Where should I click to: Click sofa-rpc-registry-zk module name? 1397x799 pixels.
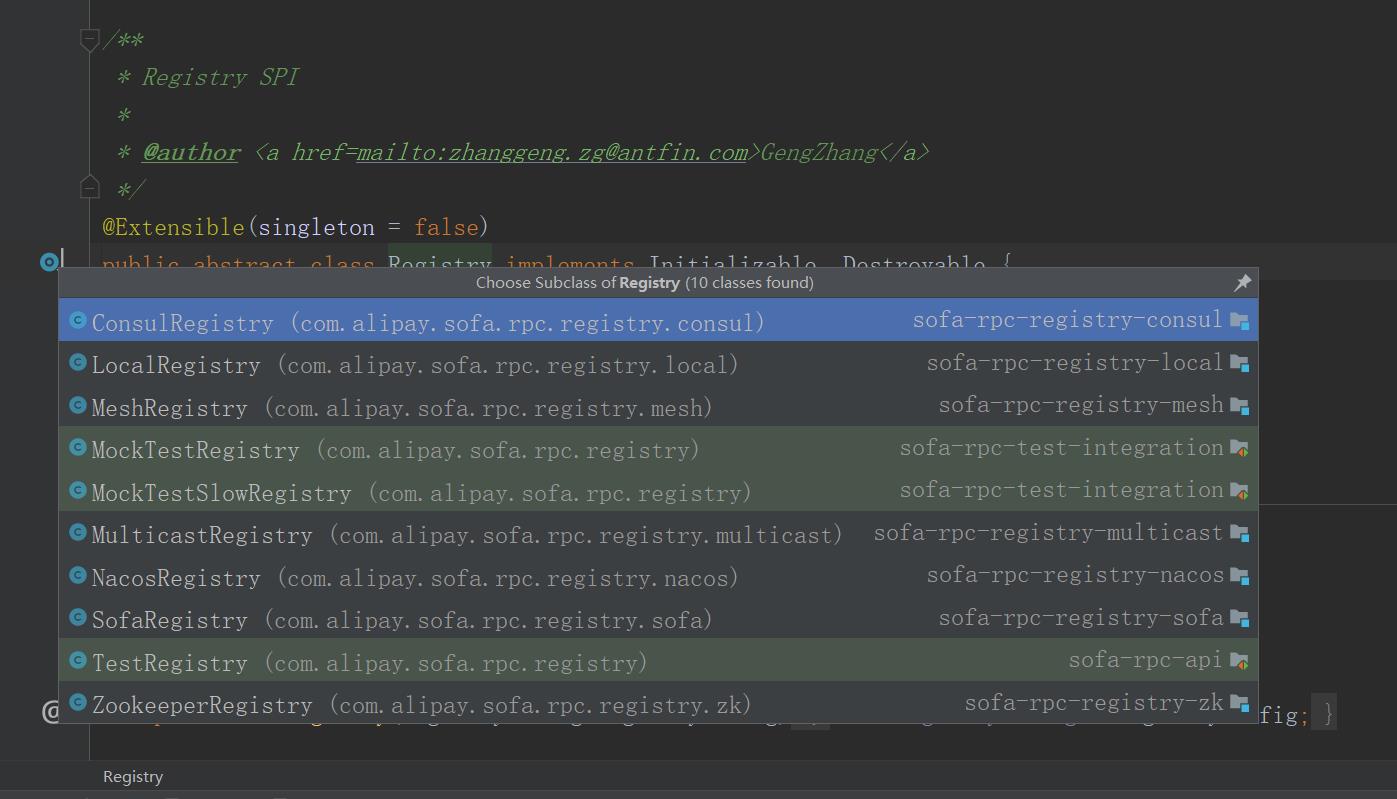tap(1093, 703)
